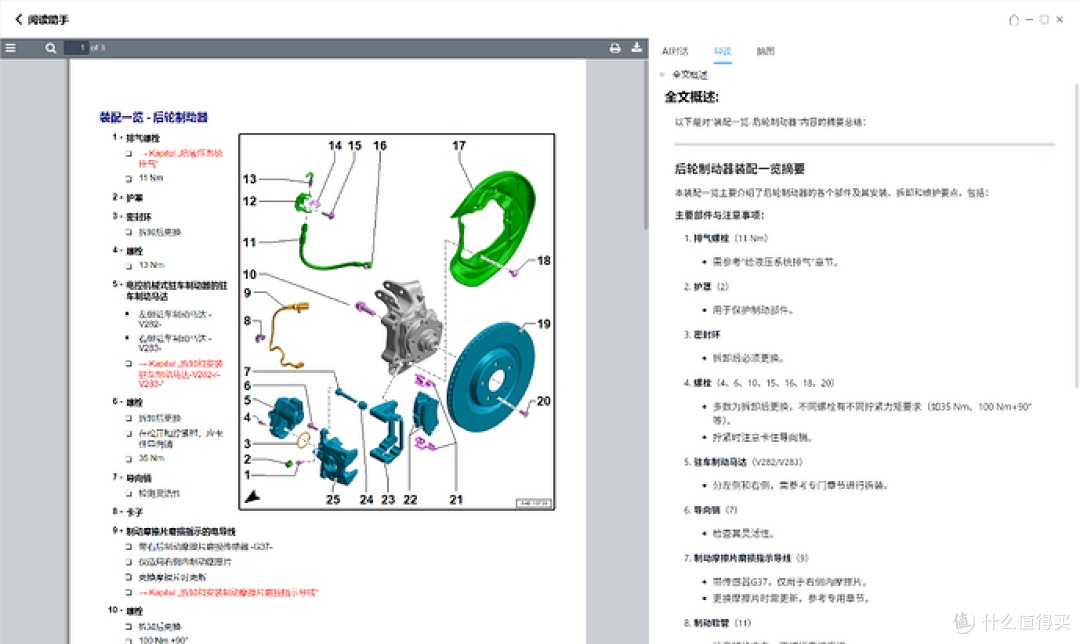Click PDF list item "4 - 螺栓"

tap(128, 251)
